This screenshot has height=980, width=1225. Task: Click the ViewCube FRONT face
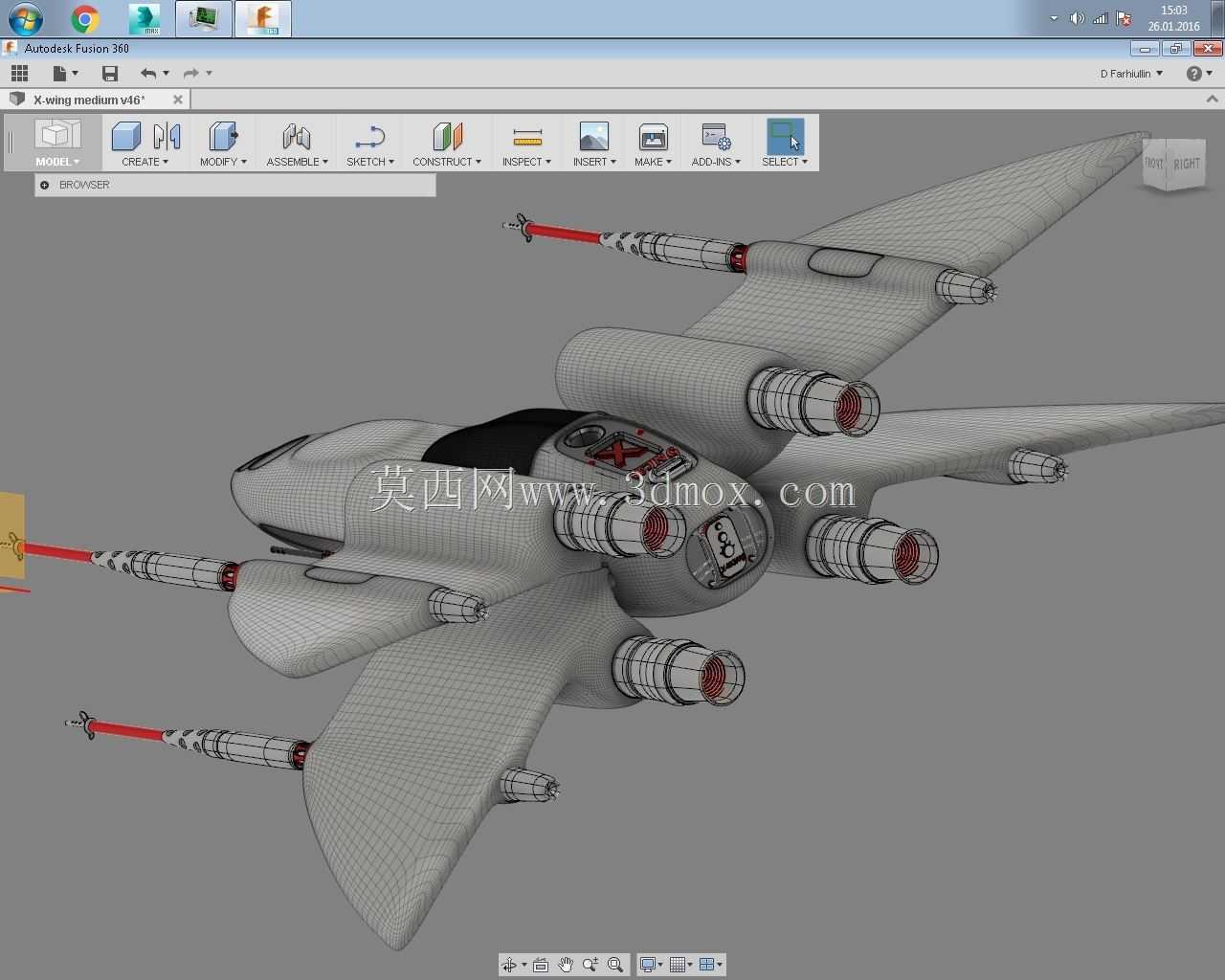[x=1155, y=164]
